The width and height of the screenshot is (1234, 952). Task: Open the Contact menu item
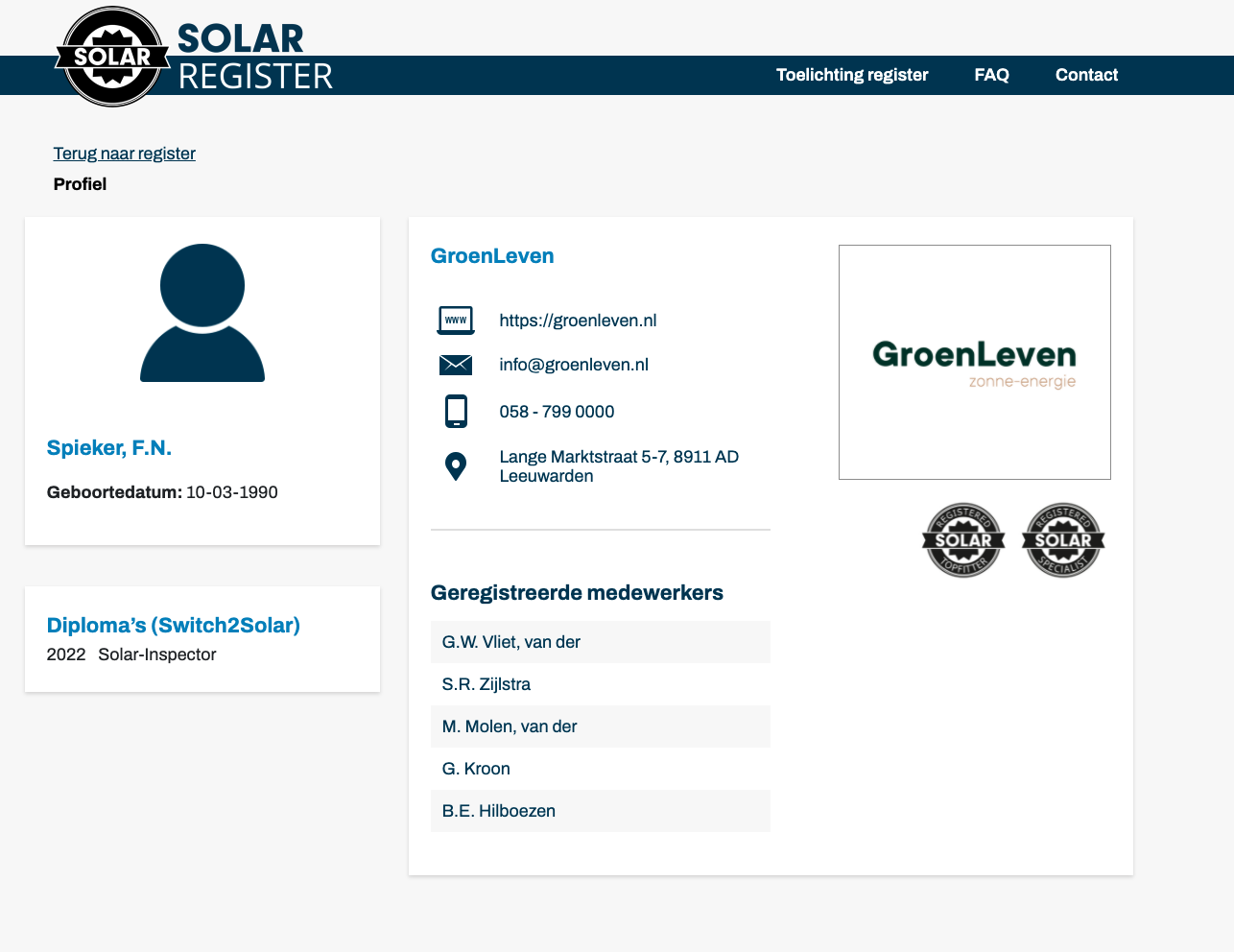tap(1086, 75)
